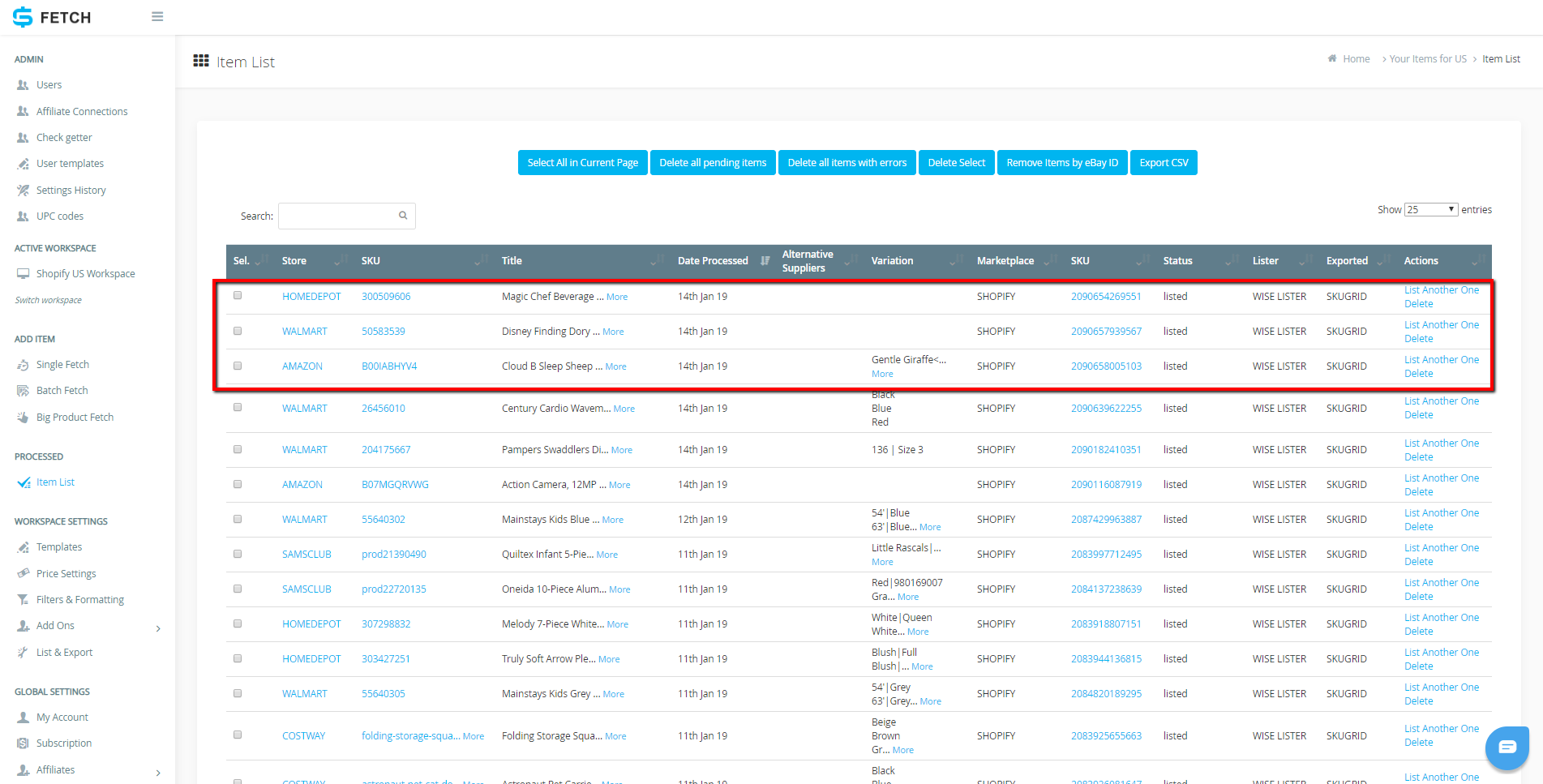1543x784 pixels.
Task: Tick checkbox for Action Camera row
Action: tap(238, 484)
